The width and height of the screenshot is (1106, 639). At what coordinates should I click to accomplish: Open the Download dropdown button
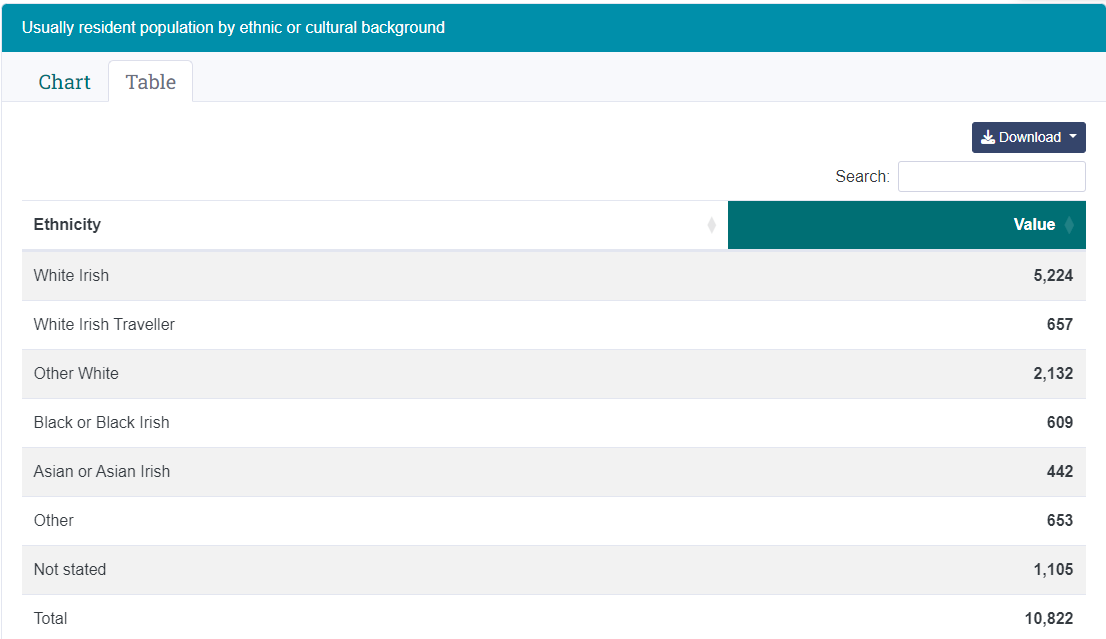[x=1028, y=138]
